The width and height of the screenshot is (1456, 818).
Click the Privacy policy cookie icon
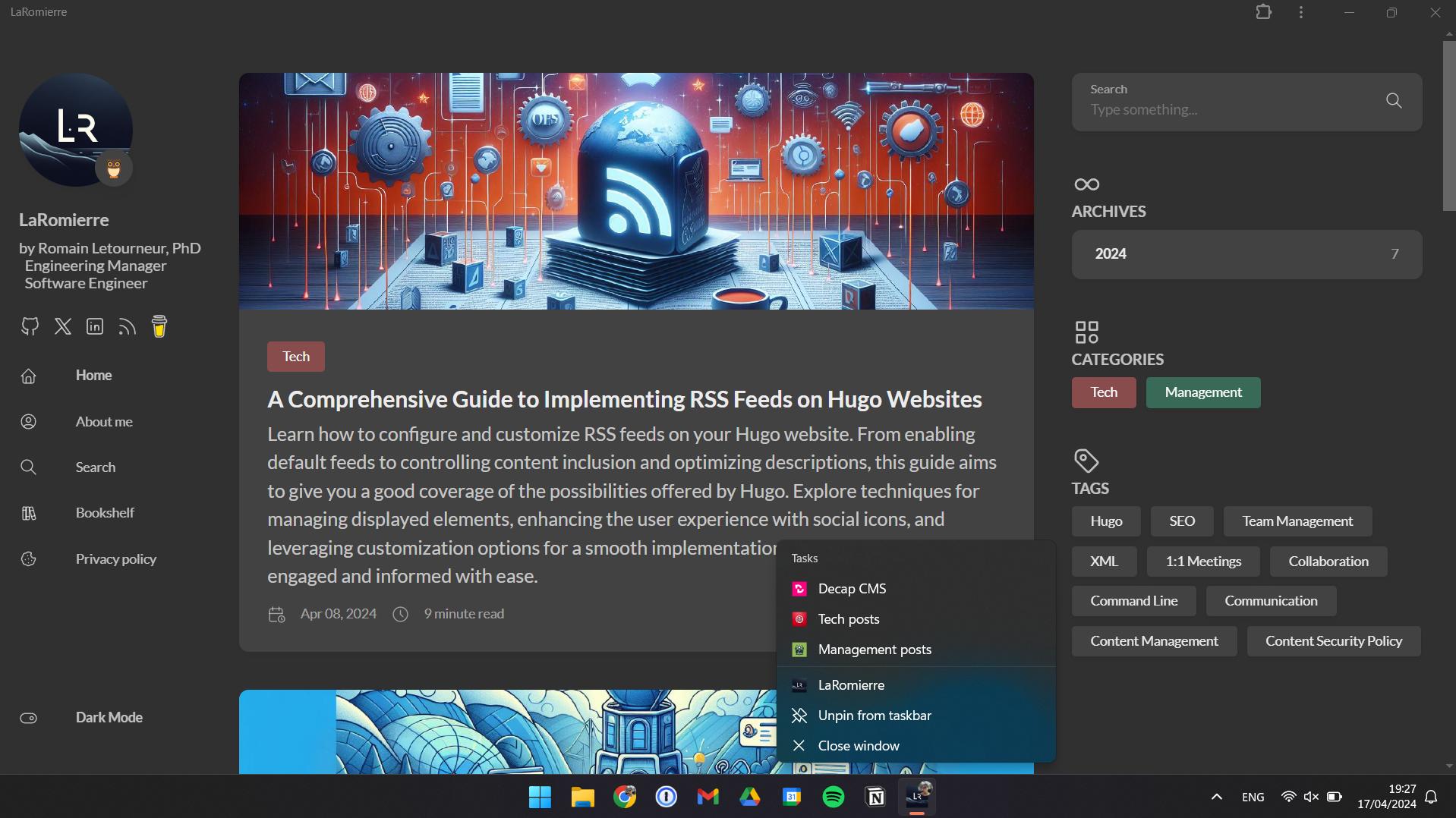pyautogui.click(x=29, y=559)
